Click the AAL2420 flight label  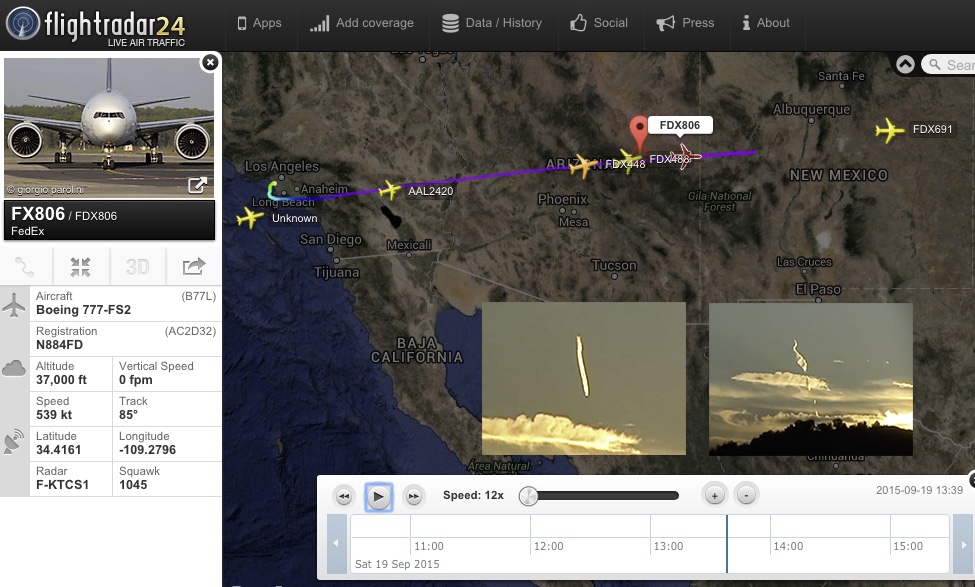pyautogui.click(x=430, y=191)
